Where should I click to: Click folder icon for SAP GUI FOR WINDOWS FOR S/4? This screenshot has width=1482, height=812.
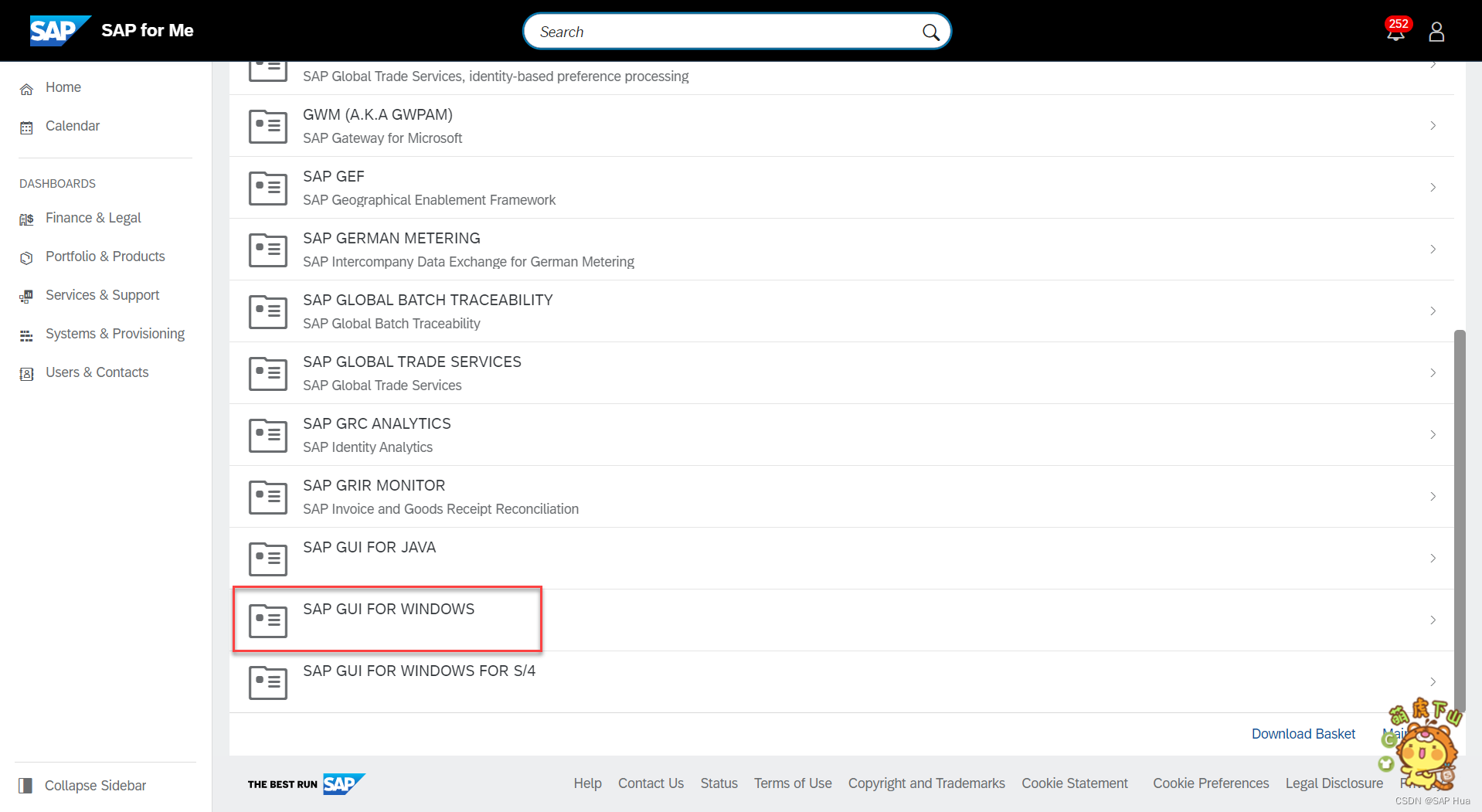(x=268, y=683)
